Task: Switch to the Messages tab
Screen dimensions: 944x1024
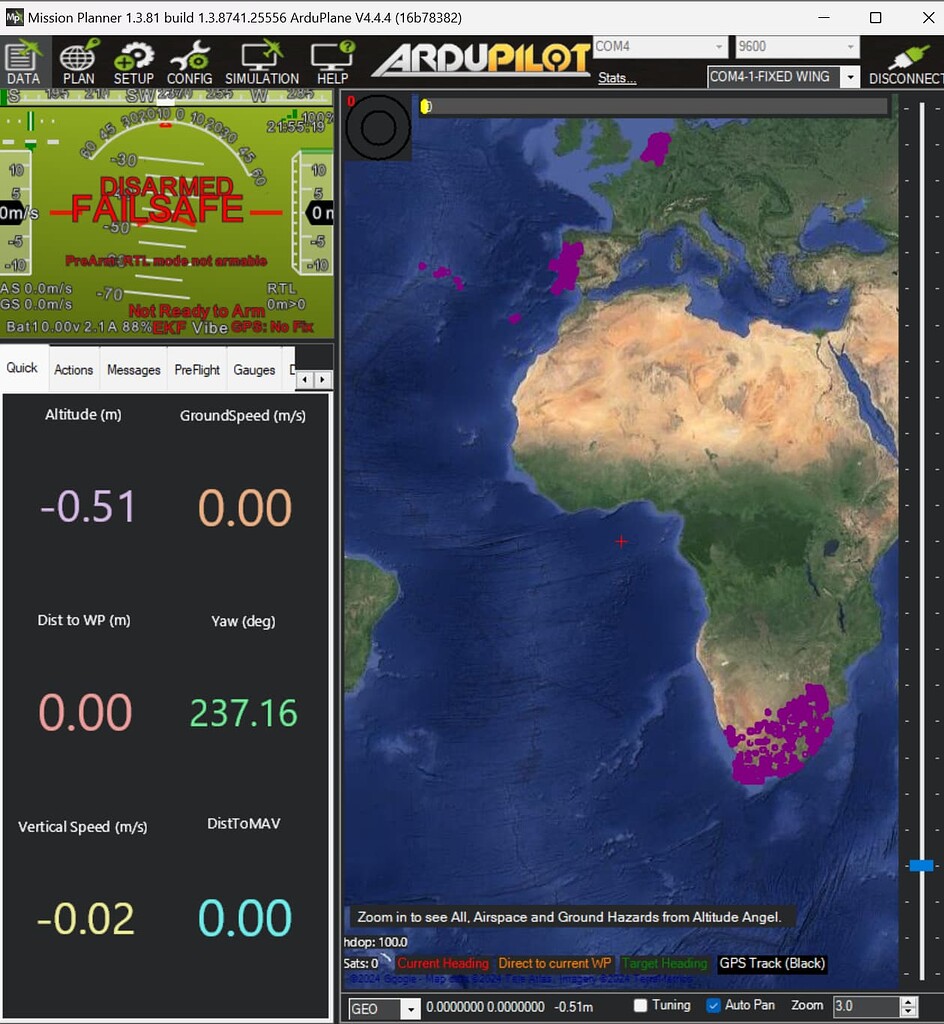Action: [133, 370]
